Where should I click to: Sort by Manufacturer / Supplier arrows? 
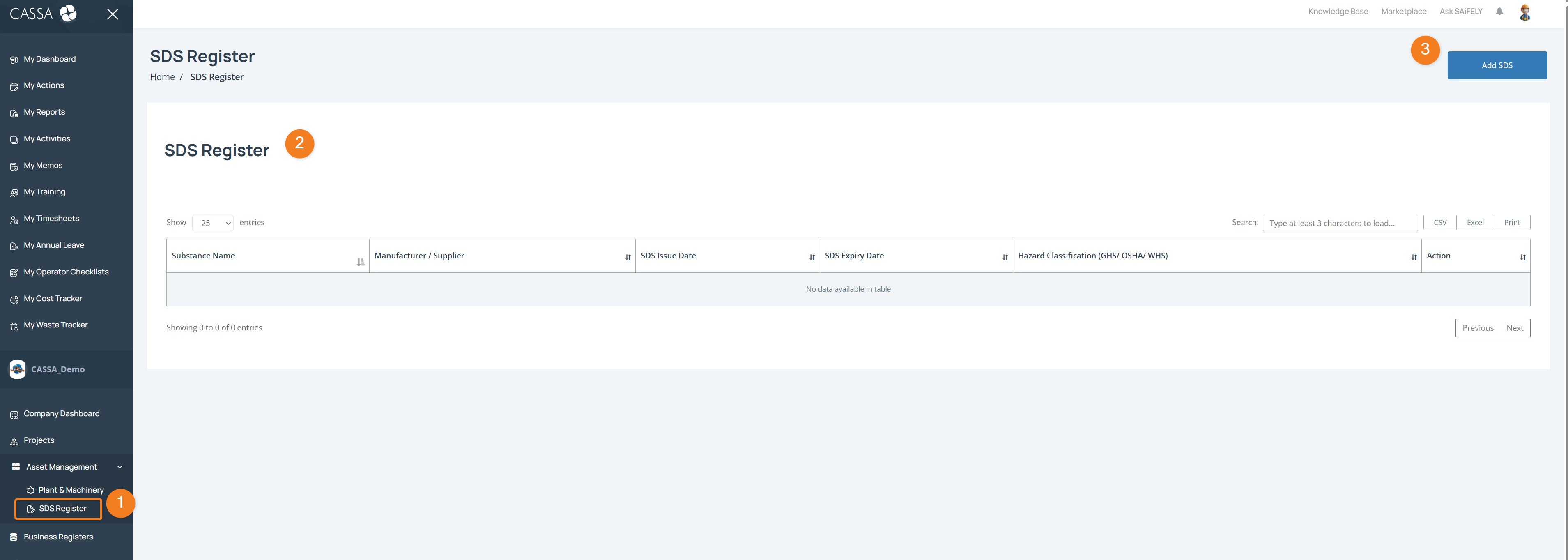(x=628, y=258)
